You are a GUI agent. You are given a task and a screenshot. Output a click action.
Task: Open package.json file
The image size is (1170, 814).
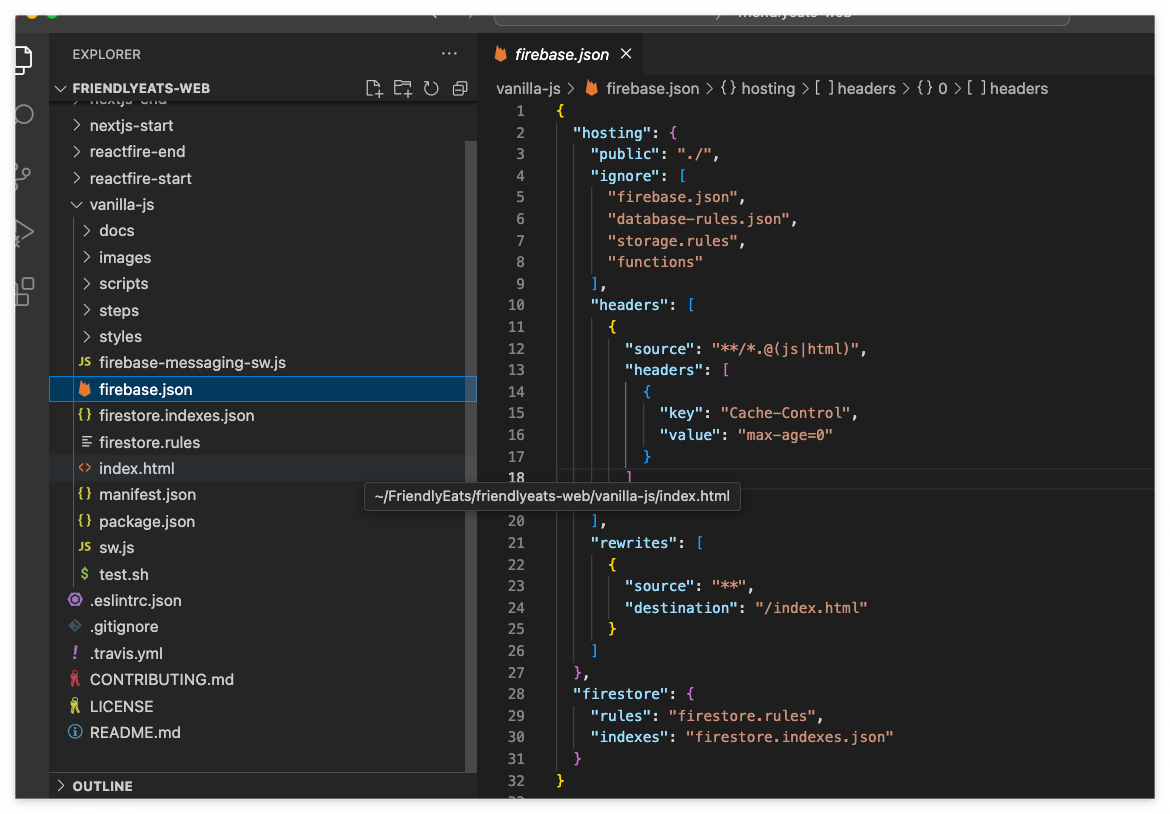point(263,522)
